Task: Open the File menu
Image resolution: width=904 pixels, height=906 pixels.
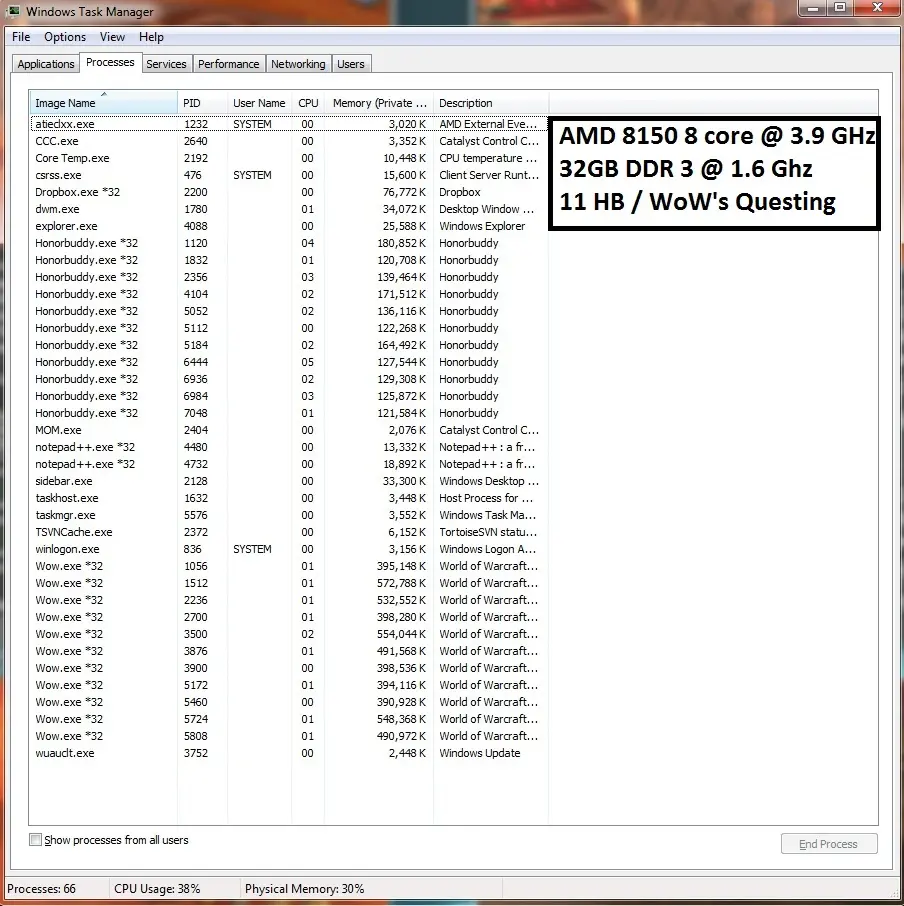Action: pyautogui.click(x=21, y=37)
